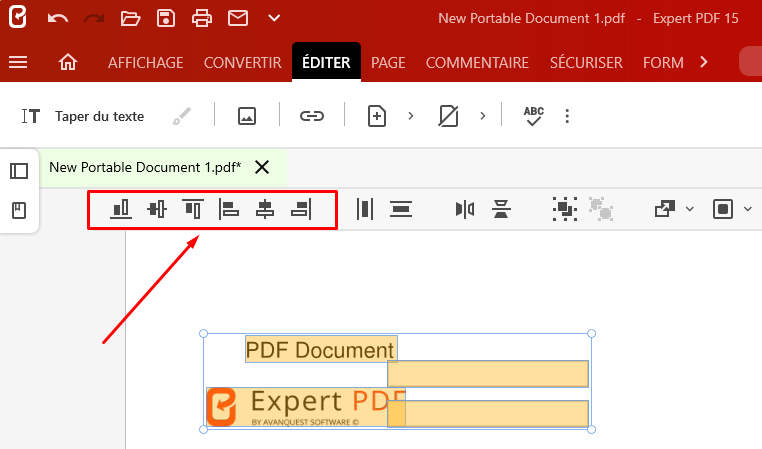Activate the Taper du texte tool
This screenshot has height=449, width=762.
click(x=83, y=116)
